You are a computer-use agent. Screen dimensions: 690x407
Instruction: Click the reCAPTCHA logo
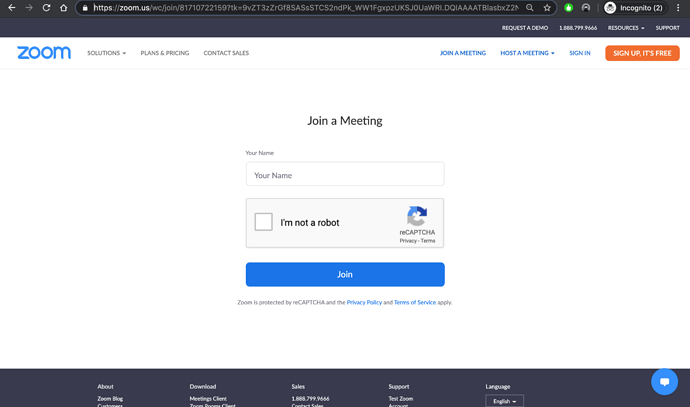click(417, 216)
